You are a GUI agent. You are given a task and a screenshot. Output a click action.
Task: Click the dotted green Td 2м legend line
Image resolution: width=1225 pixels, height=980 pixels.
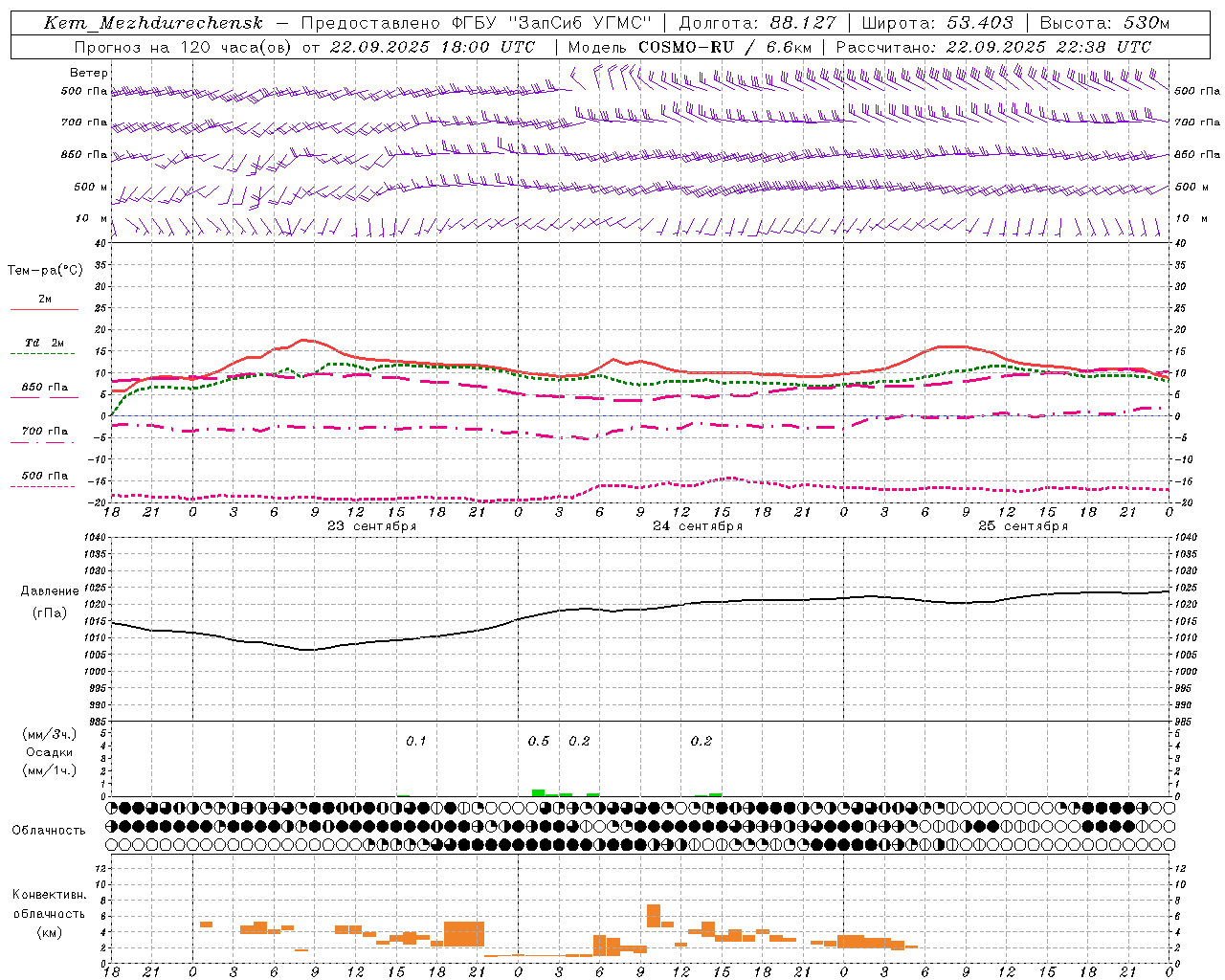[43, 354]
